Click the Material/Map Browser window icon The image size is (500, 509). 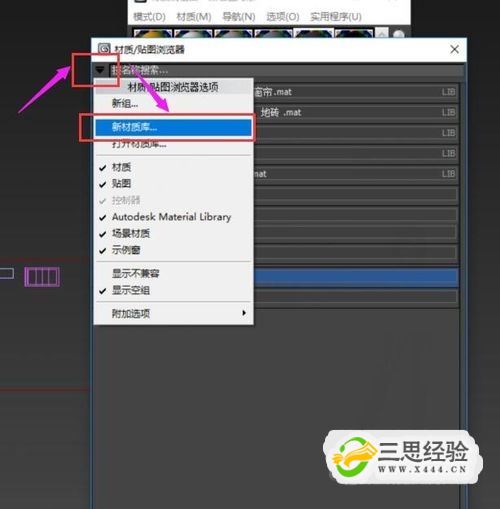pos(104,49)
